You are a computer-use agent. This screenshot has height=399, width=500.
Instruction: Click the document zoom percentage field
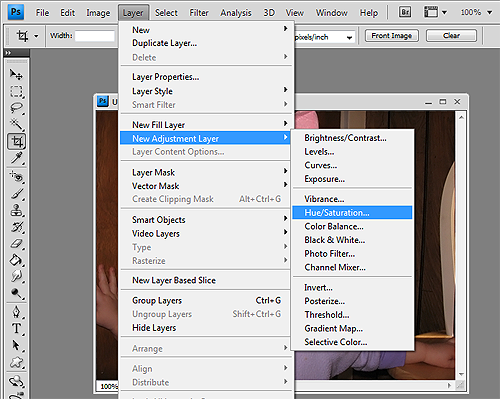point(108,386)
